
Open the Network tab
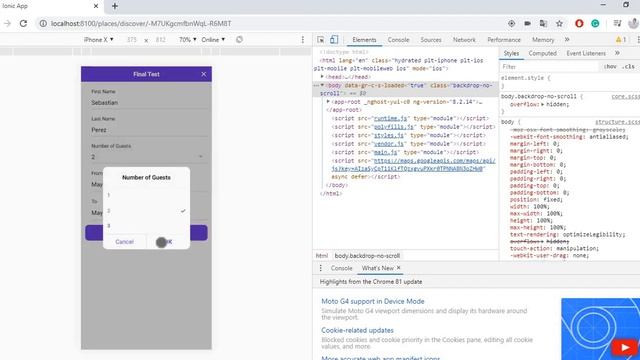(x=464, y=40)
